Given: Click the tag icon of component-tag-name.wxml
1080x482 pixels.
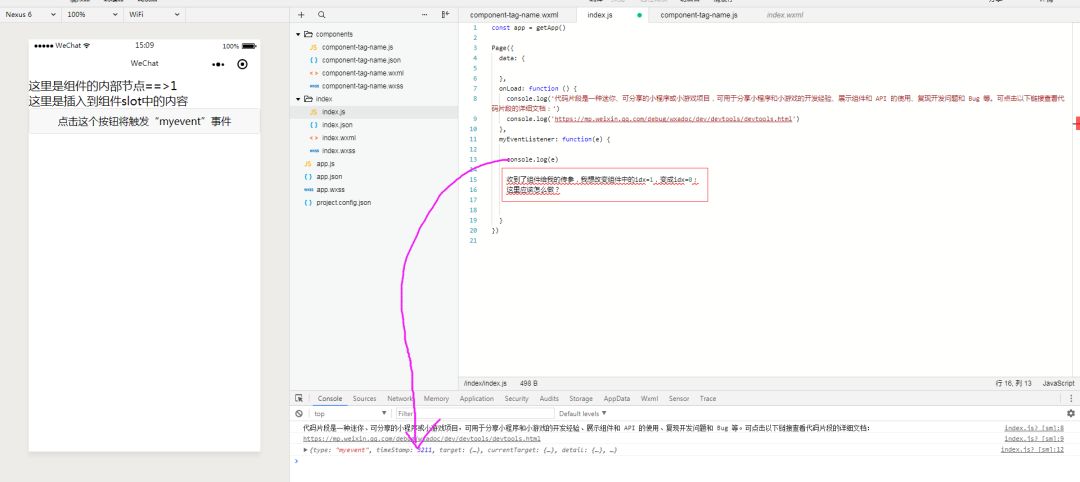Looking at the screenshot, I should [x=313, y=73].
